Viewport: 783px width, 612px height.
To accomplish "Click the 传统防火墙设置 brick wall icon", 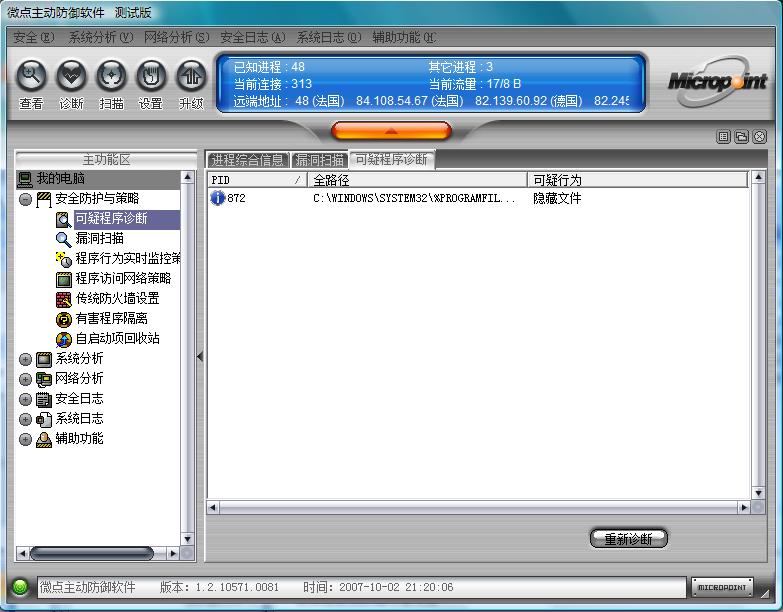I will [x=63, y=299].
